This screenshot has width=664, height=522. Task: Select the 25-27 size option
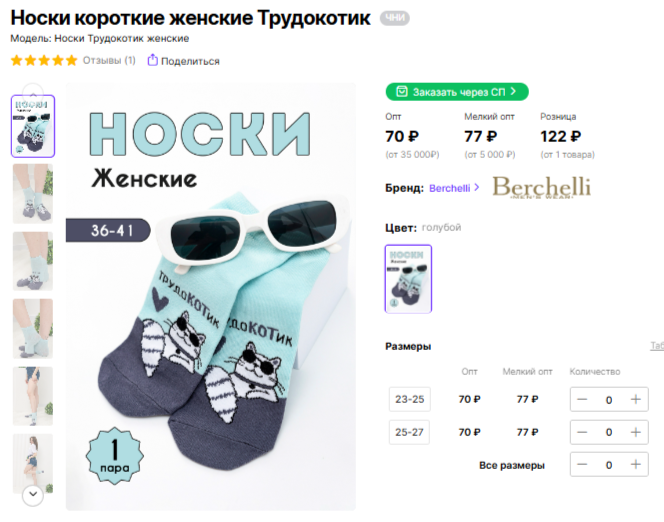tap(409, 432)
